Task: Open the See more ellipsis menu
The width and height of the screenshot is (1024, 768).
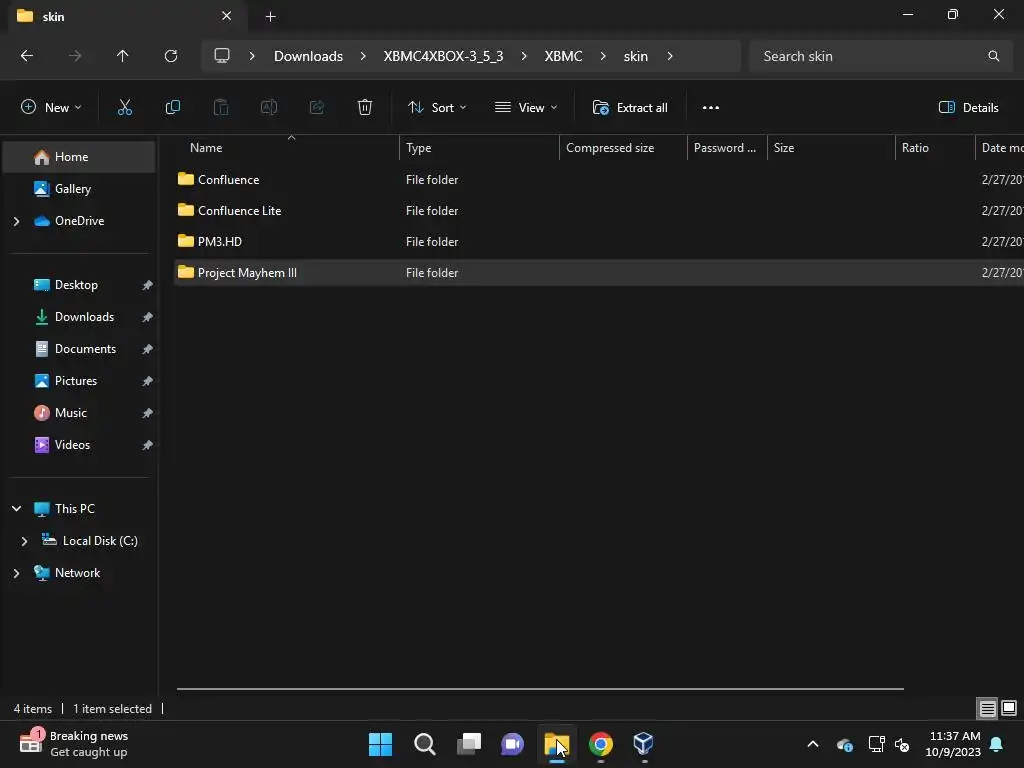Action: (x=711, y=108)
